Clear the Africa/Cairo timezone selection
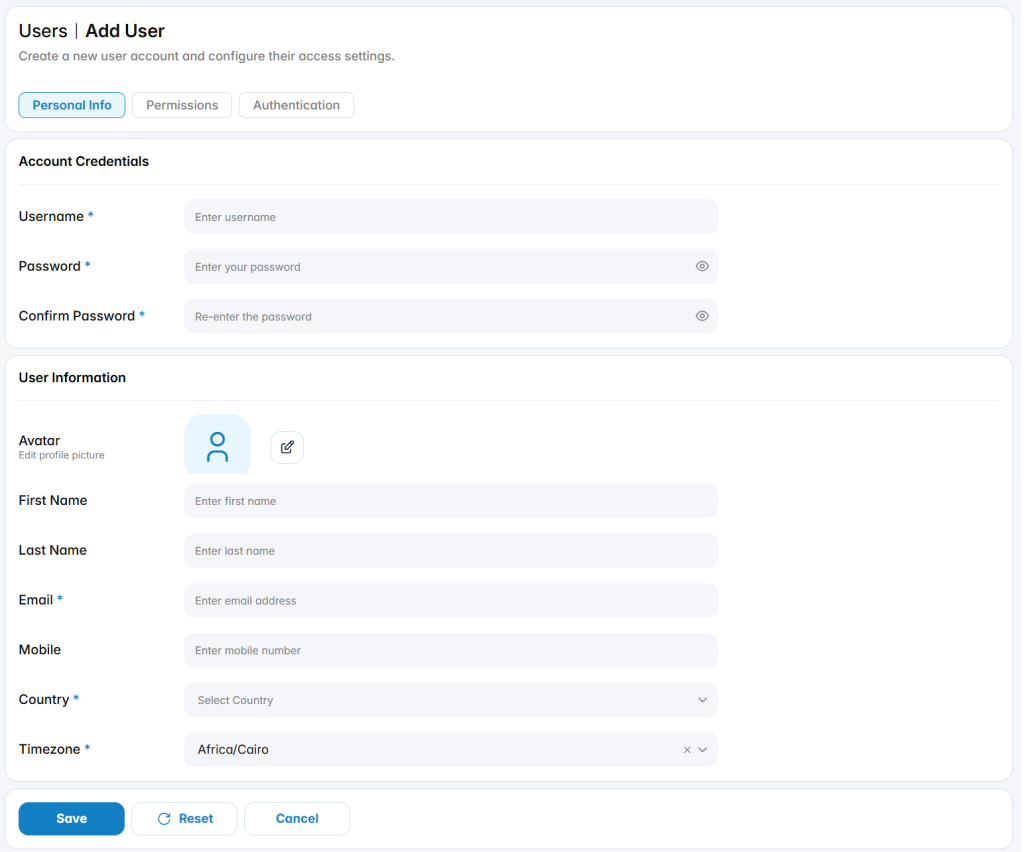 tap(687, 749)
